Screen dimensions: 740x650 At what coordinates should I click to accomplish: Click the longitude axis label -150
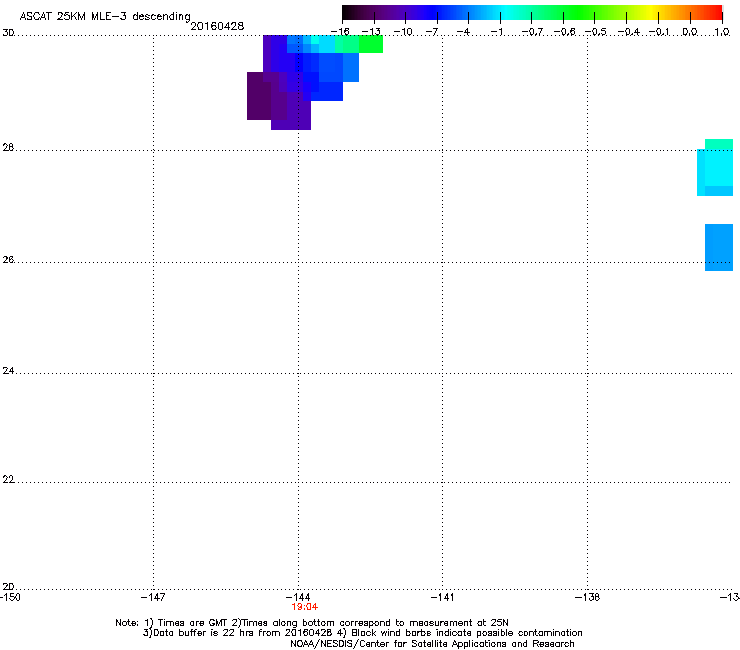tap(10, 597)
